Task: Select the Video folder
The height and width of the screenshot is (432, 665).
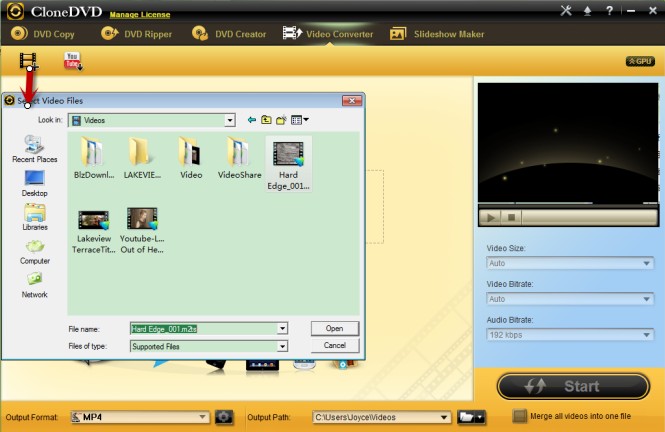Action: pyautogui.click(x=191, y=158)
